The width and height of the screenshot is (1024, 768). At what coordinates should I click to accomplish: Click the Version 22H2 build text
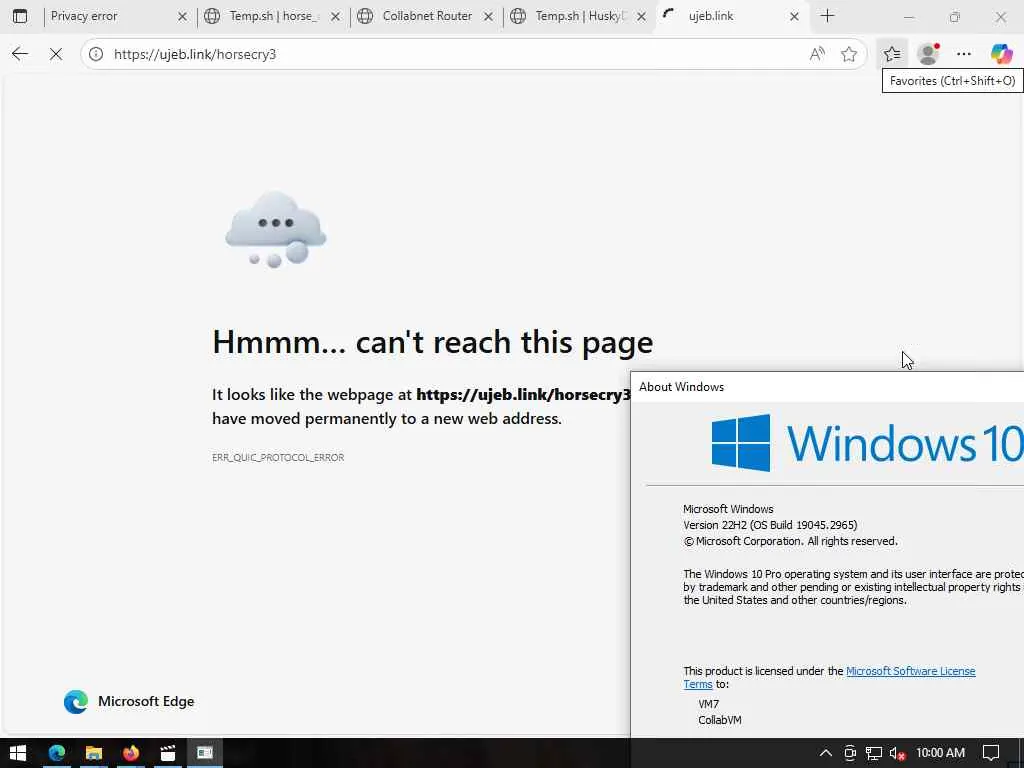770,525
